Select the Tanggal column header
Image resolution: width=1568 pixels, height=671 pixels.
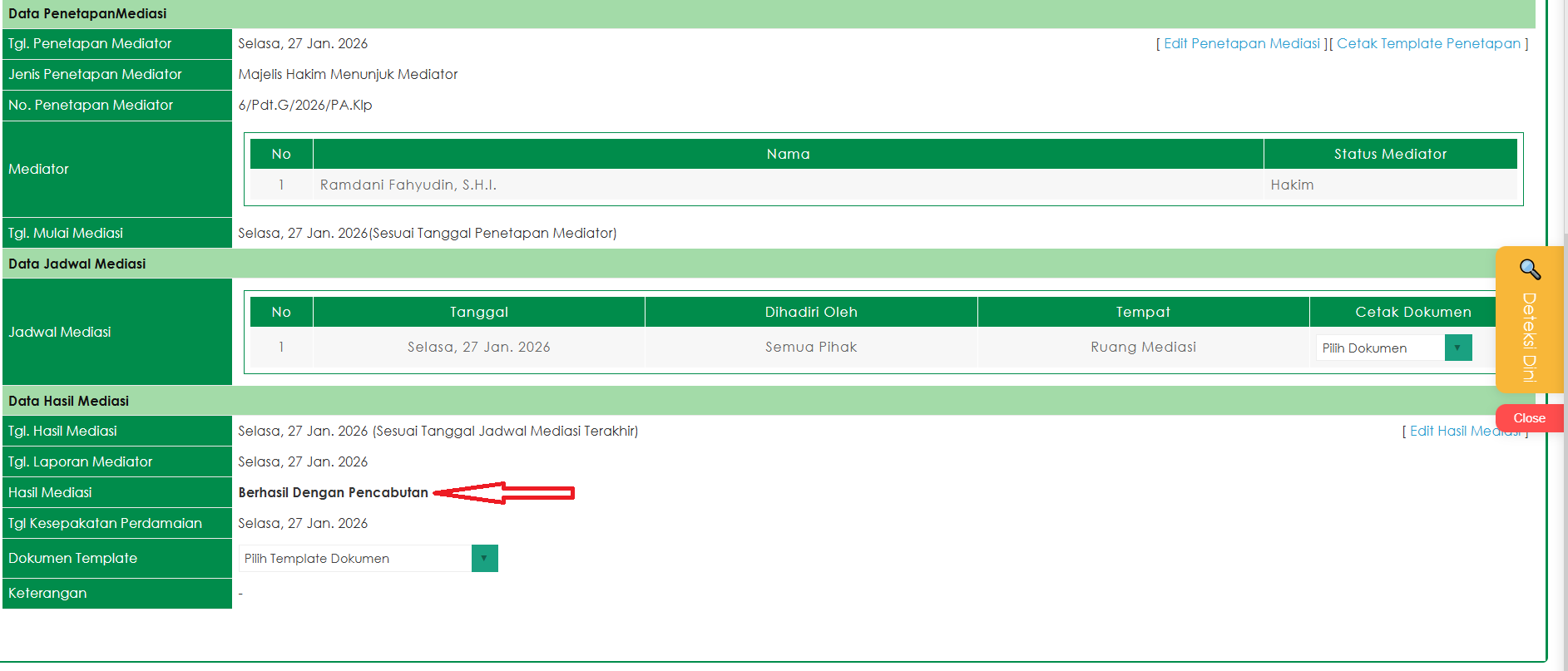coord(478,312)
